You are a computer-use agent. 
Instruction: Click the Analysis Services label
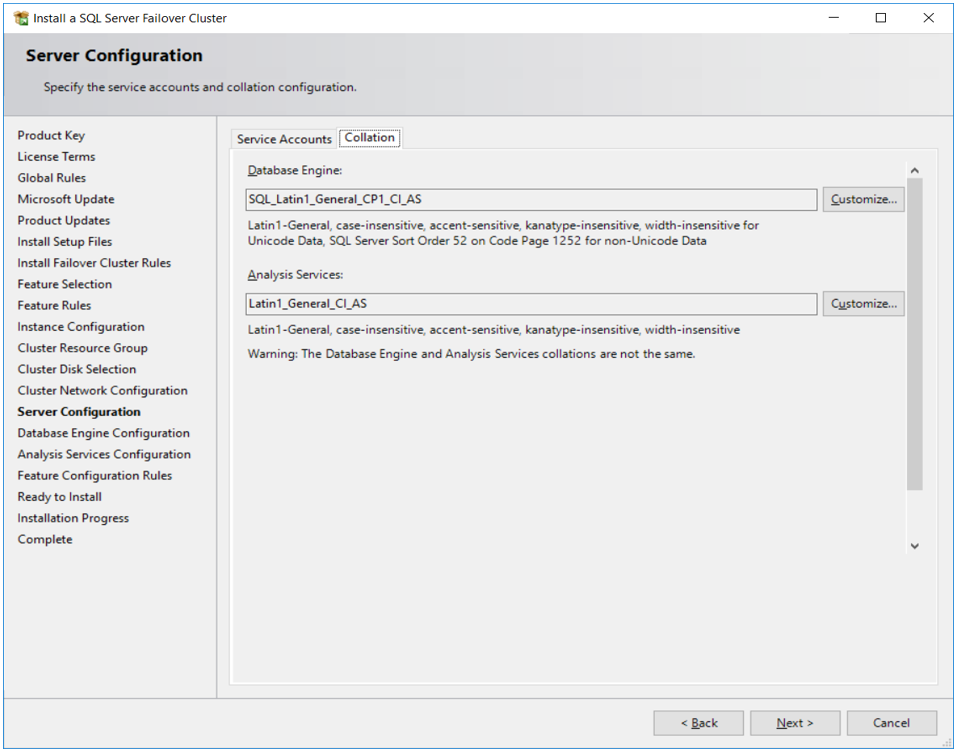click(295, 275)
